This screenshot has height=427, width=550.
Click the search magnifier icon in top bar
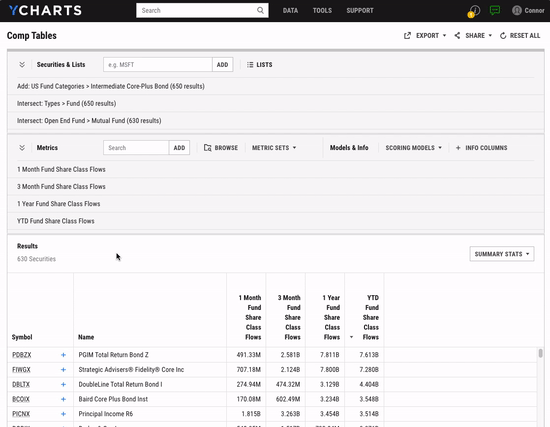[x=260, y=11]
